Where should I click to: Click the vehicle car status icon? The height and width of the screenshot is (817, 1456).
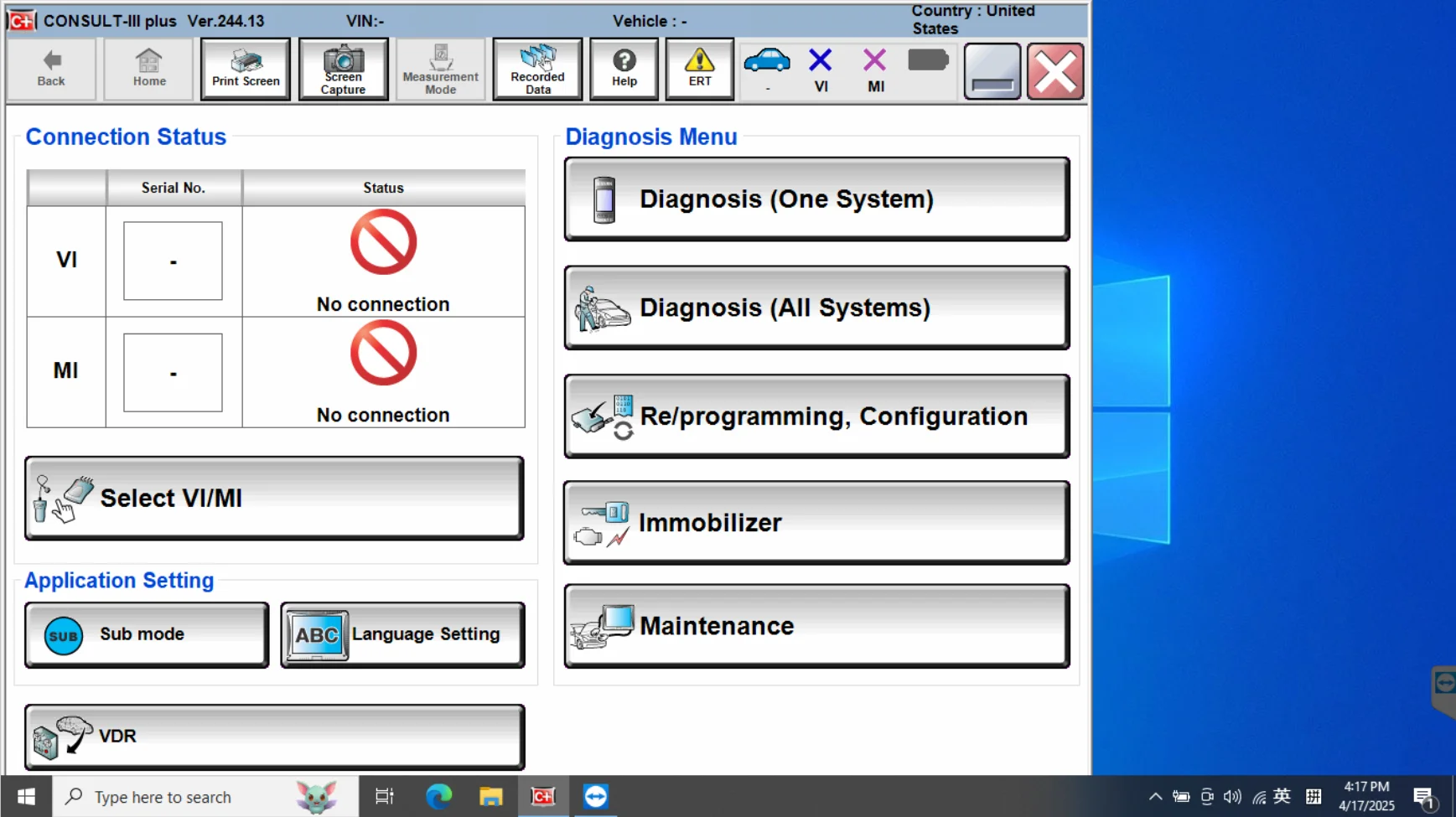767,65
